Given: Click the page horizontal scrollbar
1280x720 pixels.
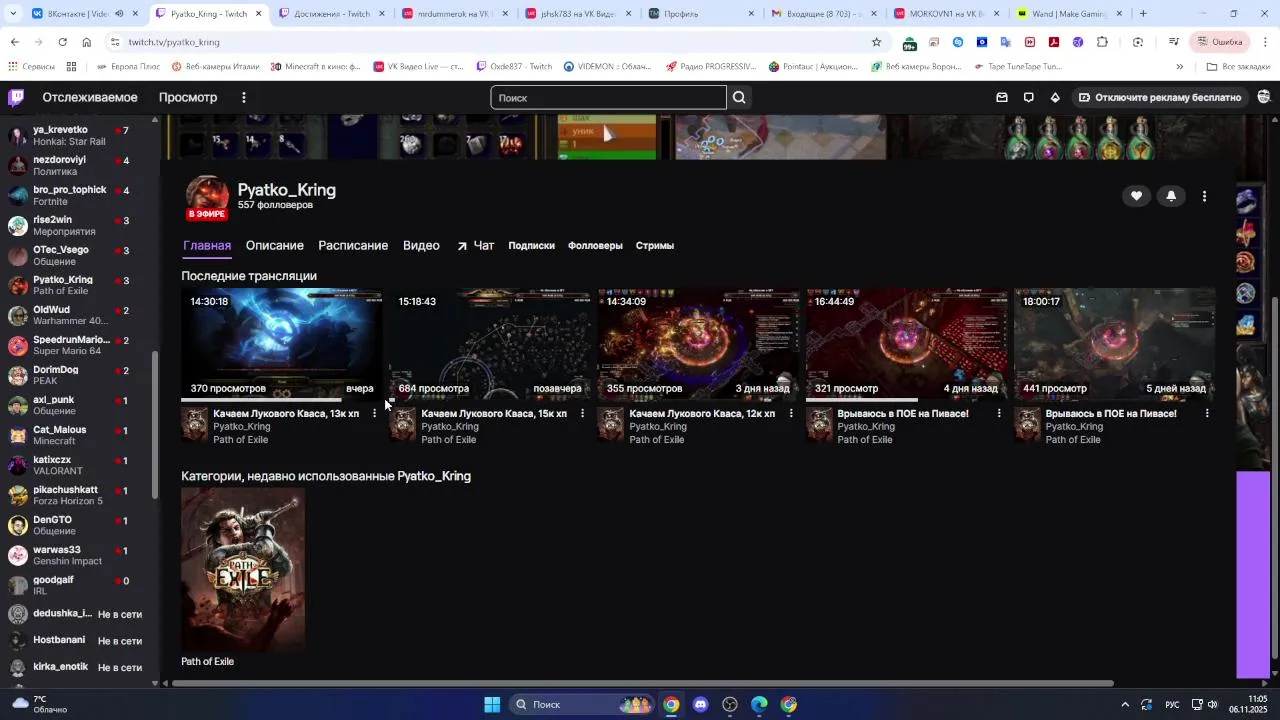Looking at the screenshot, I should (642, 684).
